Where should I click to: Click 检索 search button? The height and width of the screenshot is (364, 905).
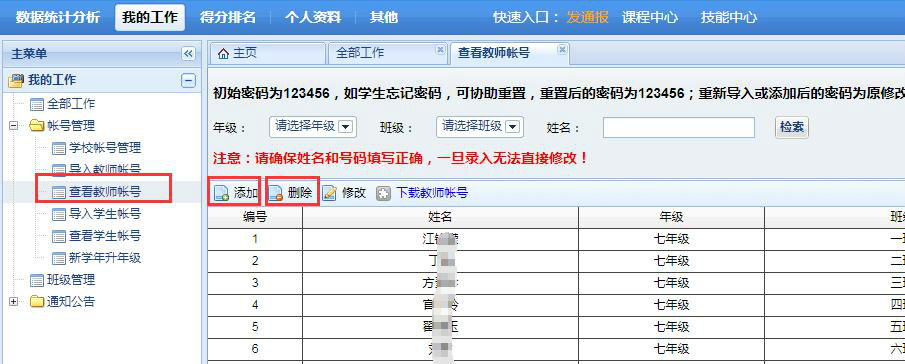(791, 127)
